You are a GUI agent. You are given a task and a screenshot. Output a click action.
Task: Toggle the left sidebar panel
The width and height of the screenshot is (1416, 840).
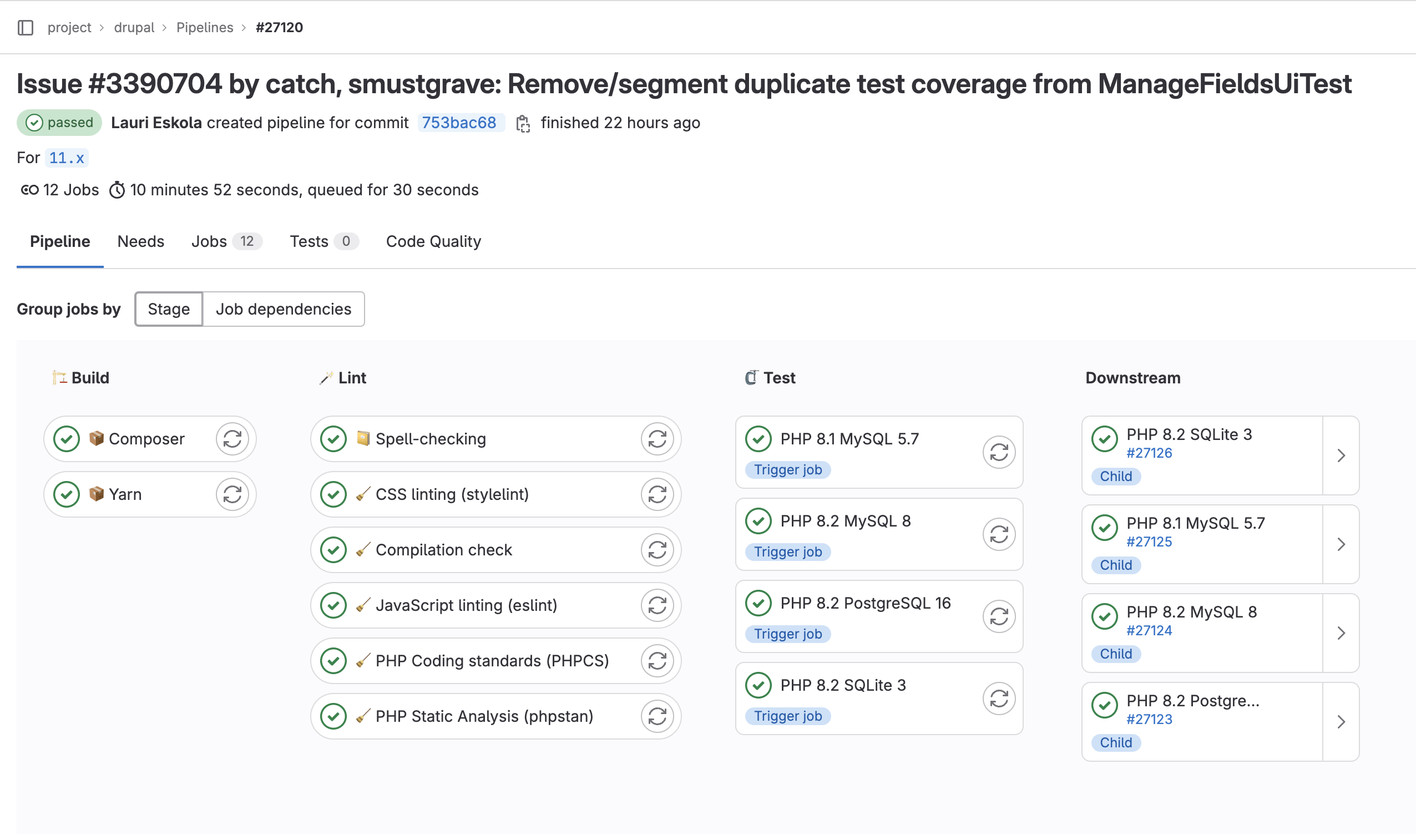click(x=25, y=27)
